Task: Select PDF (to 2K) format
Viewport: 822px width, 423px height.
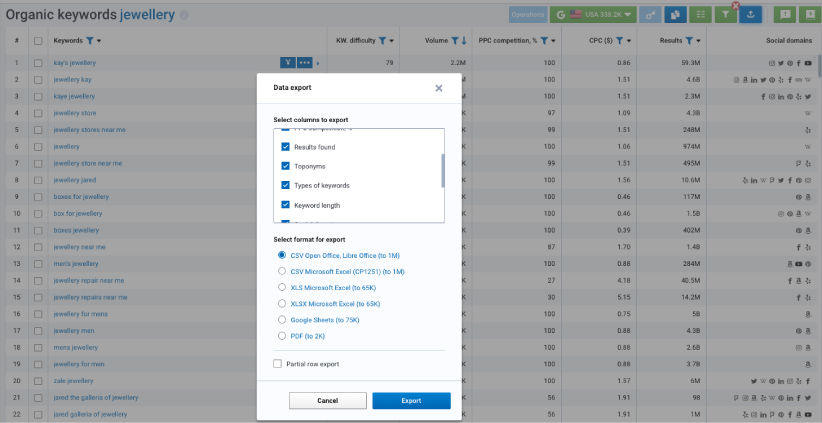Action: pos(282,336)
